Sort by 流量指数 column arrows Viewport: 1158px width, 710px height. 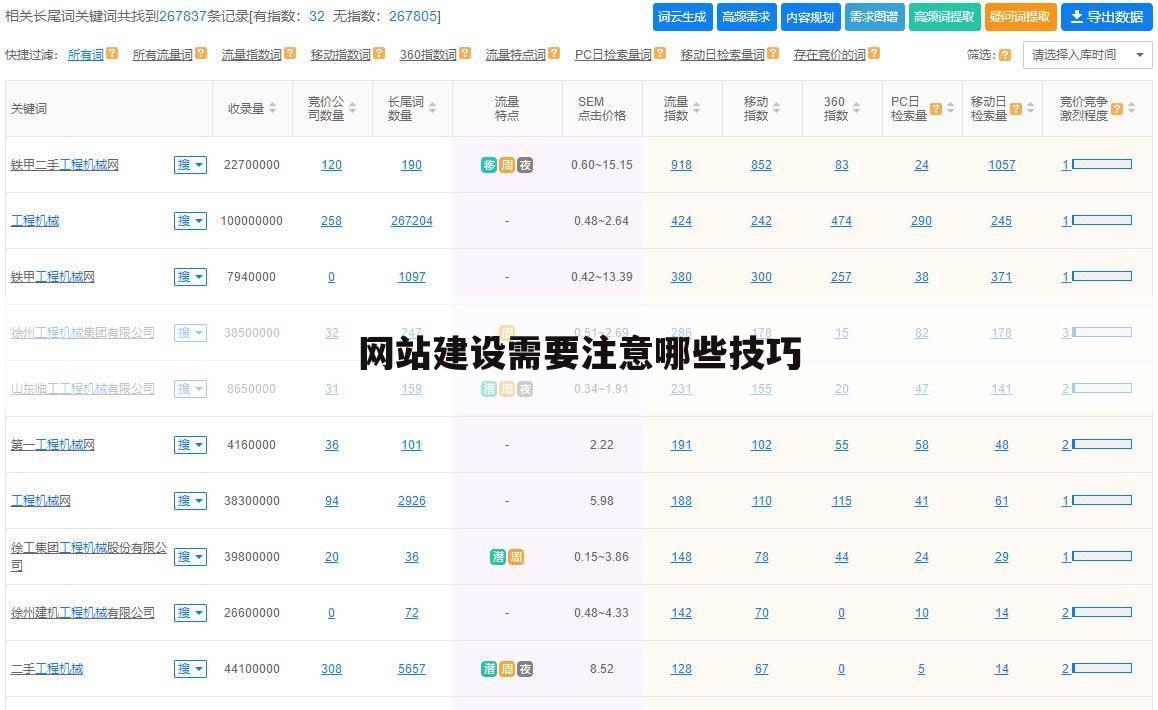coord(696,108)
